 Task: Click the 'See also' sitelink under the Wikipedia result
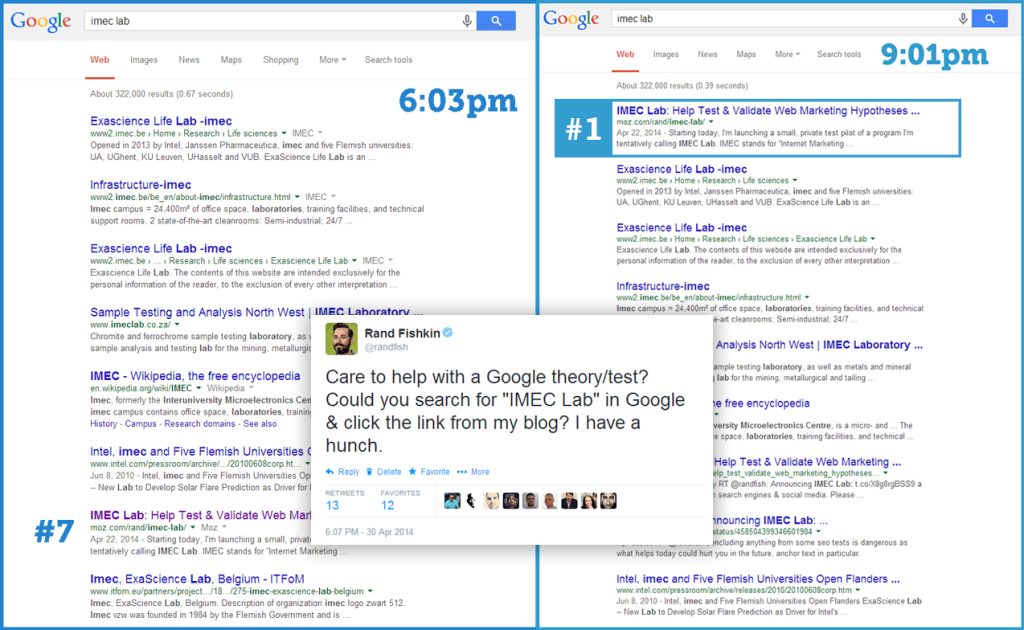(x=260, y=424)
